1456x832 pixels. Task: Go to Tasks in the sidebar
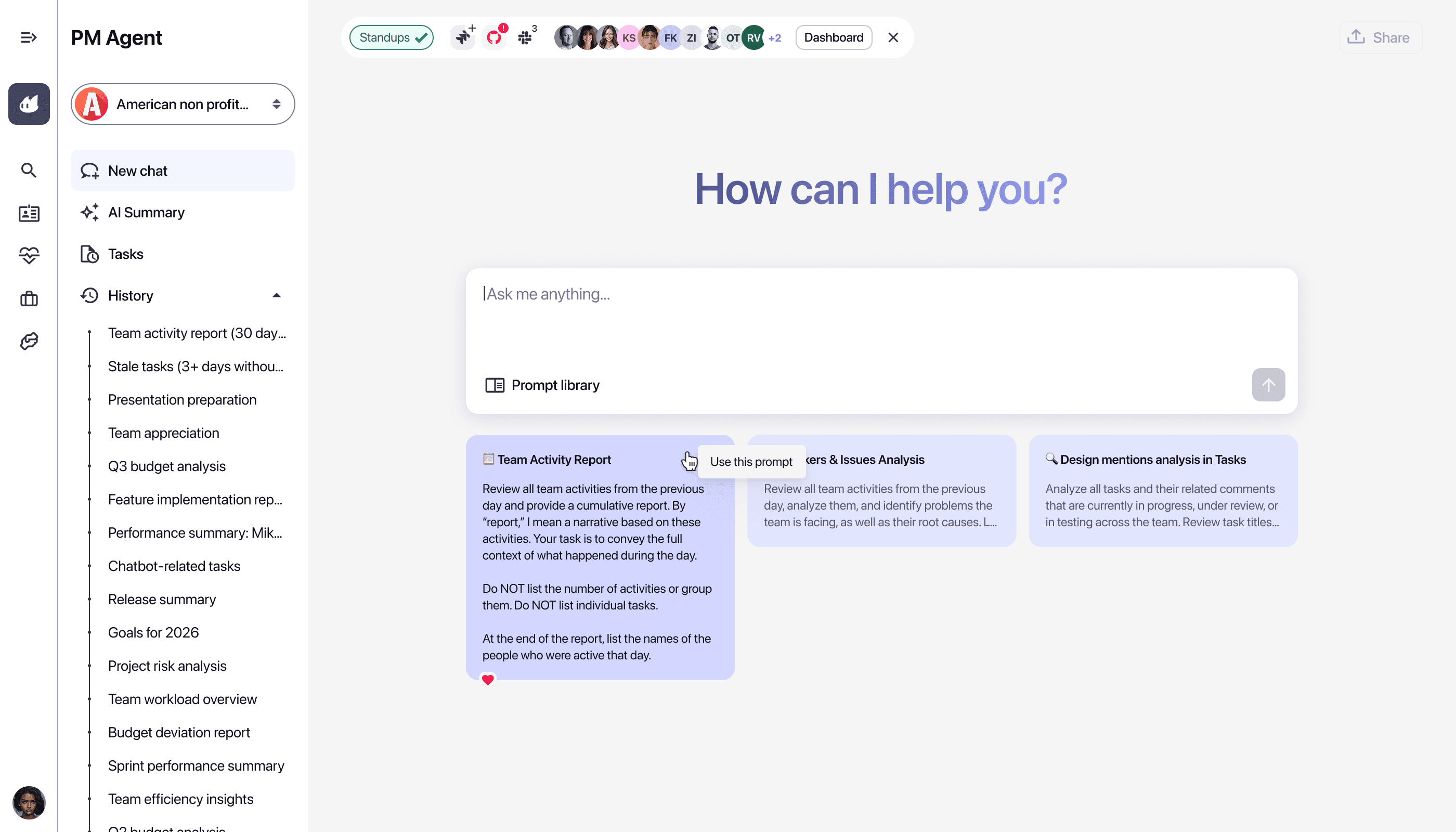click(126, 254)
